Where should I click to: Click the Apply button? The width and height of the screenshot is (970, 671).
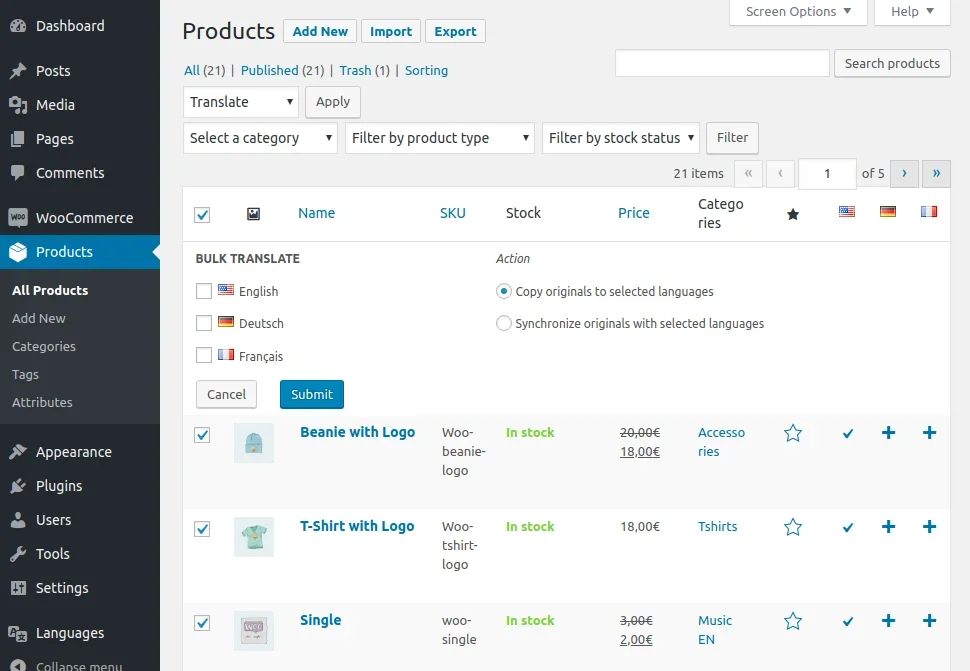332,101
